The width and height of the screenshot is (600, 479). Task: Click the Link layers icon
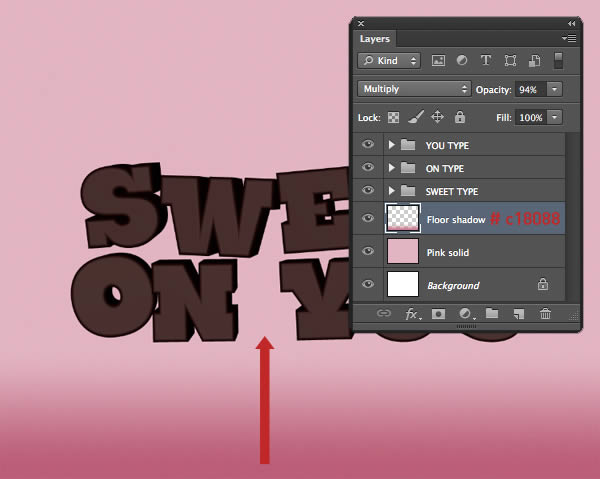click(383, 314)
